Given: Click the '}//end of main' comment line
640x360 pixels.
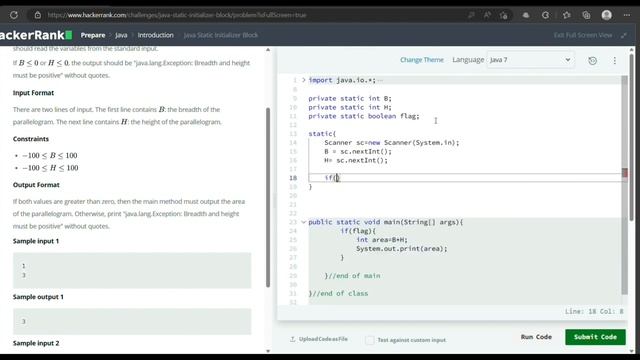Looking at the screenshot, I should [352, 276].
